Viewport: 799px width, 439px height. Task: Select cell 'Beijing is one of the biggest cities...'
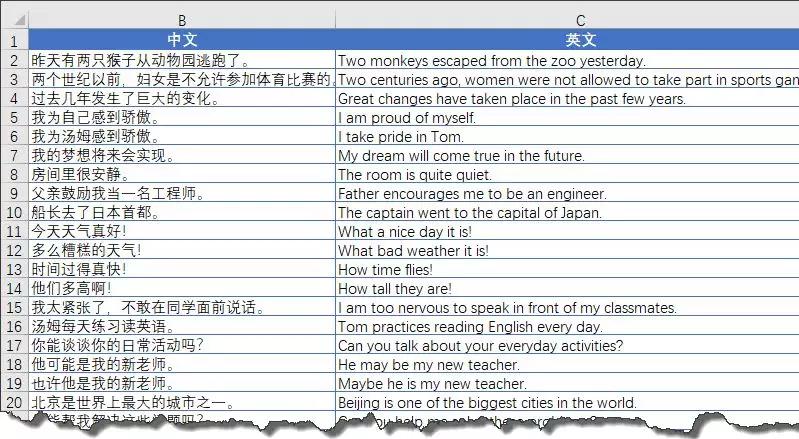(567, 402)
